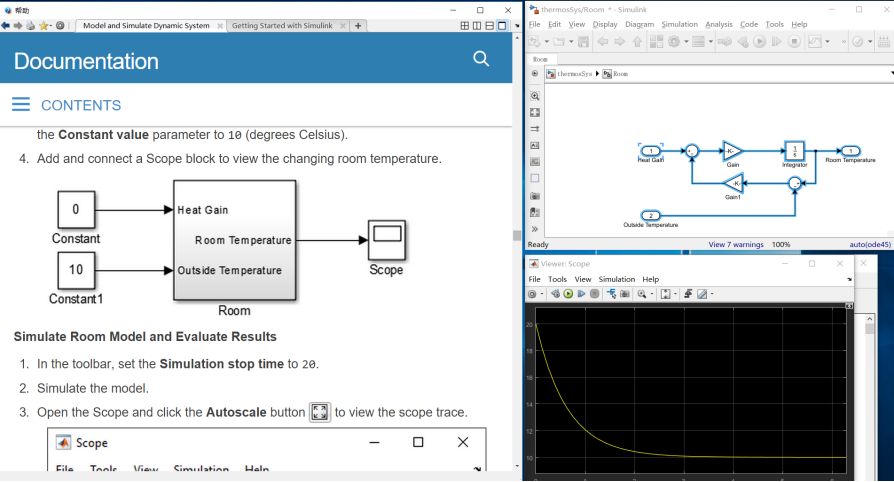Switch to Getting Started with Simulink tab
Screen dimensions: 894x482
[282, 26]
